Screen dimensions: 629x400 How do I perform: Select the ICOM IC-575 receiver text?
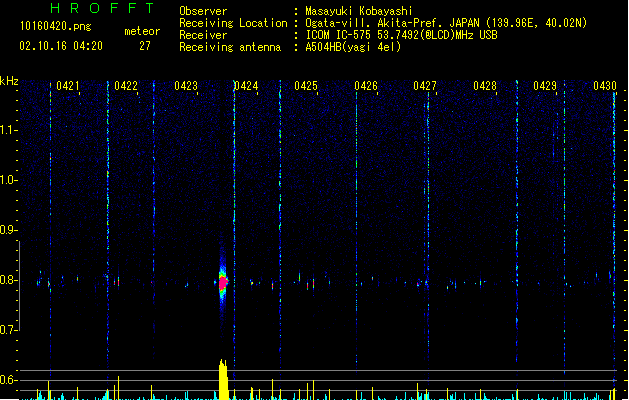coord(401,35)
